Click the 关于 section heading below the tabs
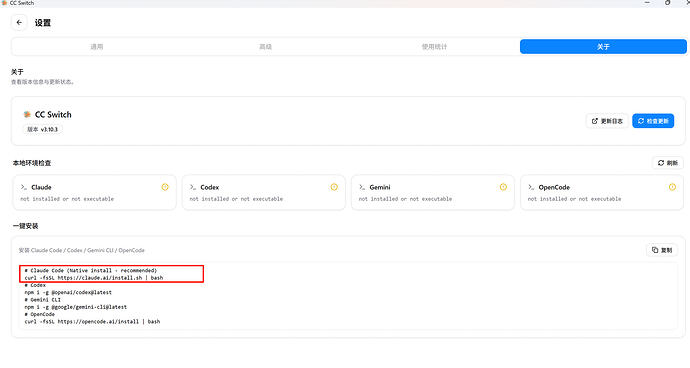 pos(17,72)
